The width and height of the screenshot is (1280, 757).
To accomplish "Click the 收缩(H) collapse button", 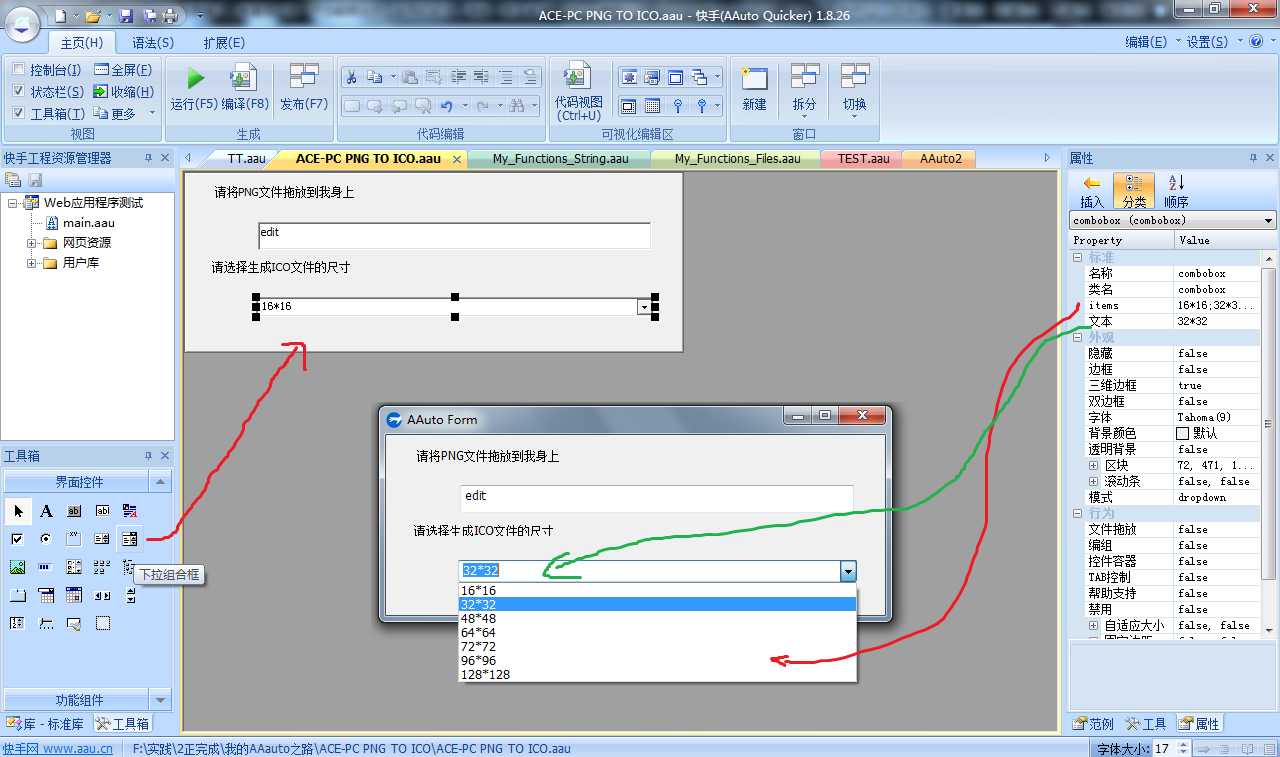I will [123, 92].
